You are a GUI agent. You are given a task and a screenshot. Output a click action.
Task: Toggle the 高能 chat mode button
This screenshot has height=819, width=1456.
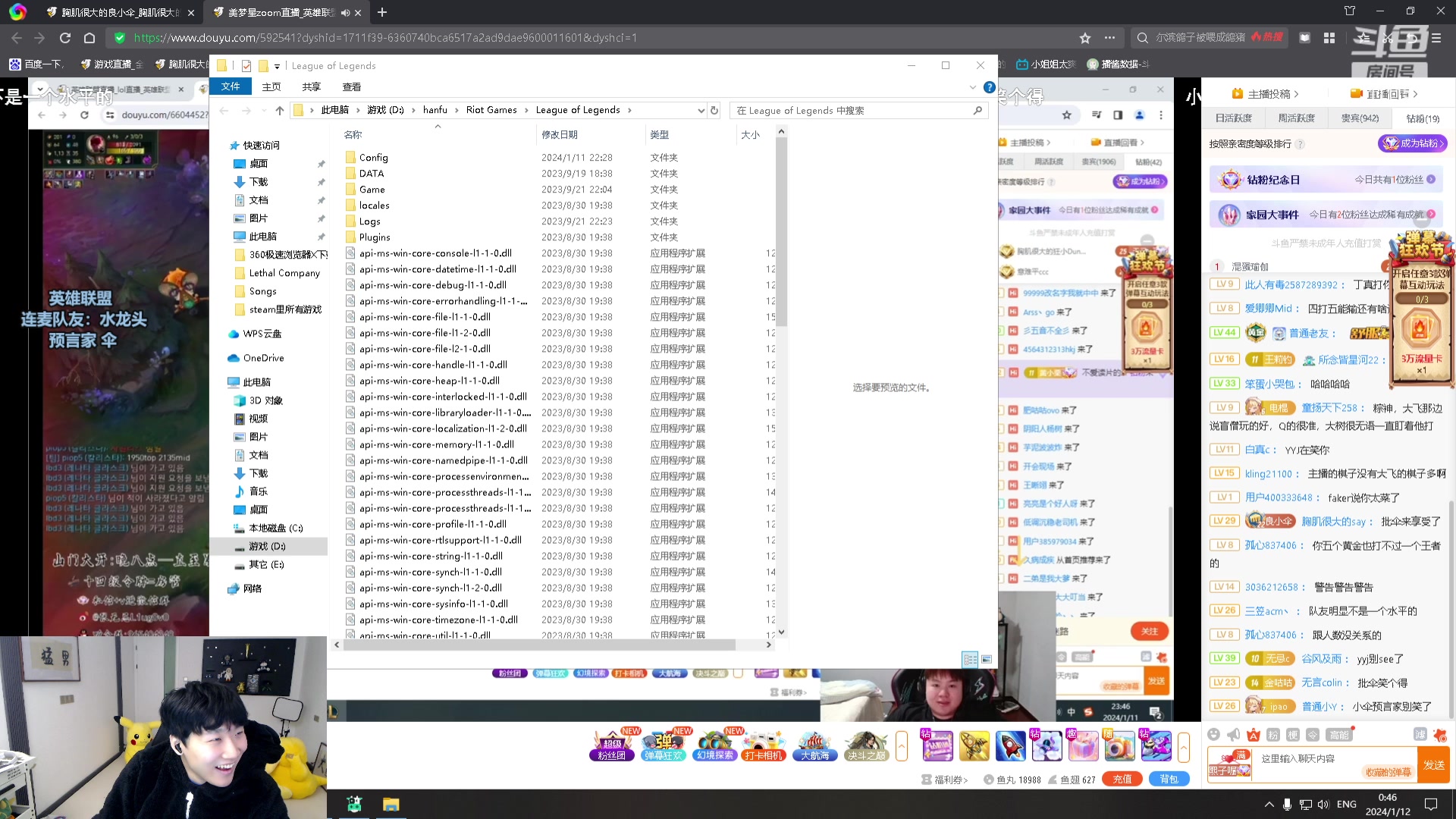[1338, 734]
